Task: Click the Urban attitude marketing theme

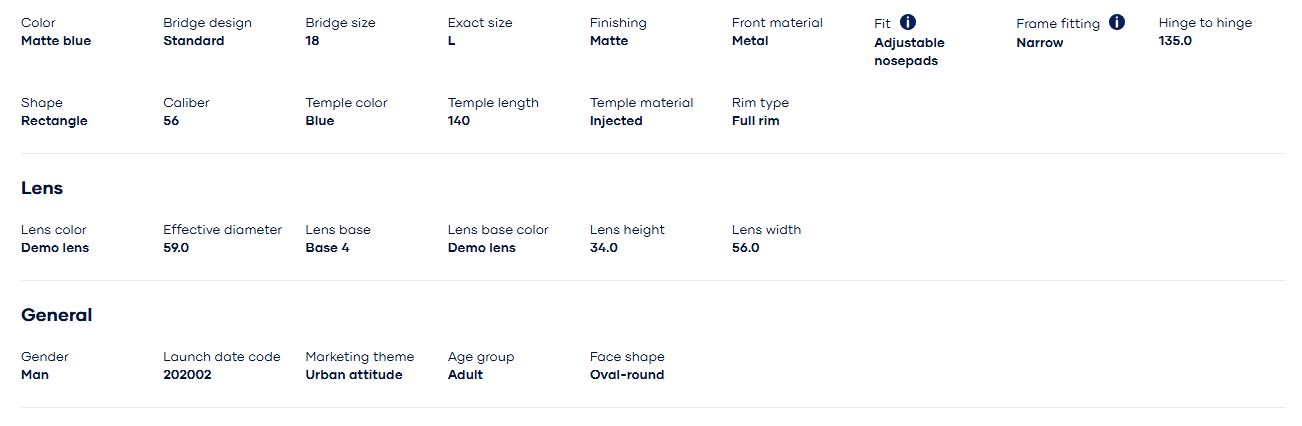Action: coord(354,375)
